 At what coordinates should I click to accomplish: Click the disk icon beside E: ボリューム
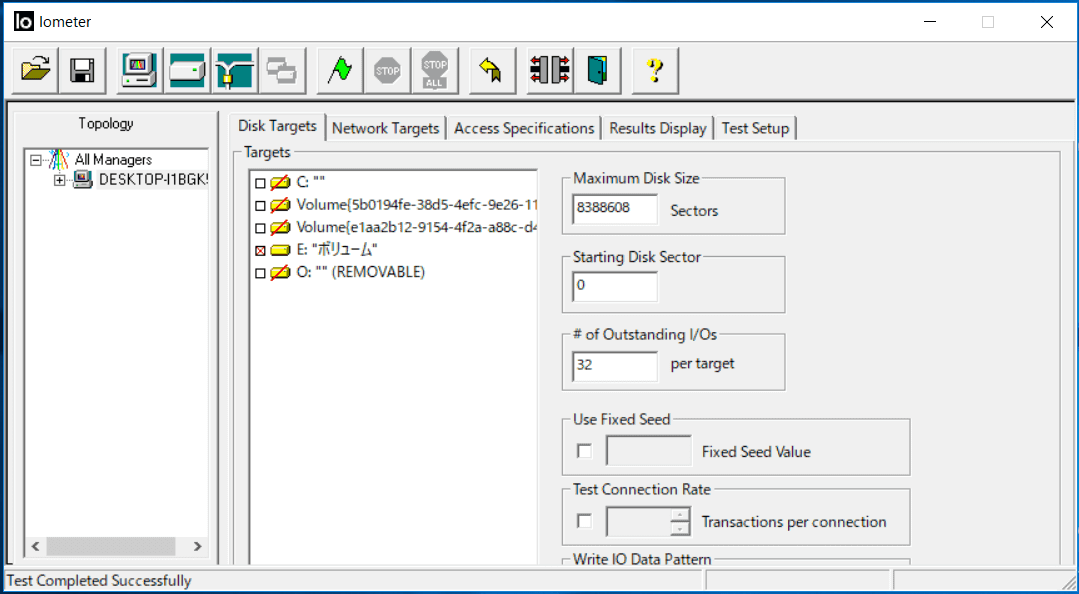280,250
